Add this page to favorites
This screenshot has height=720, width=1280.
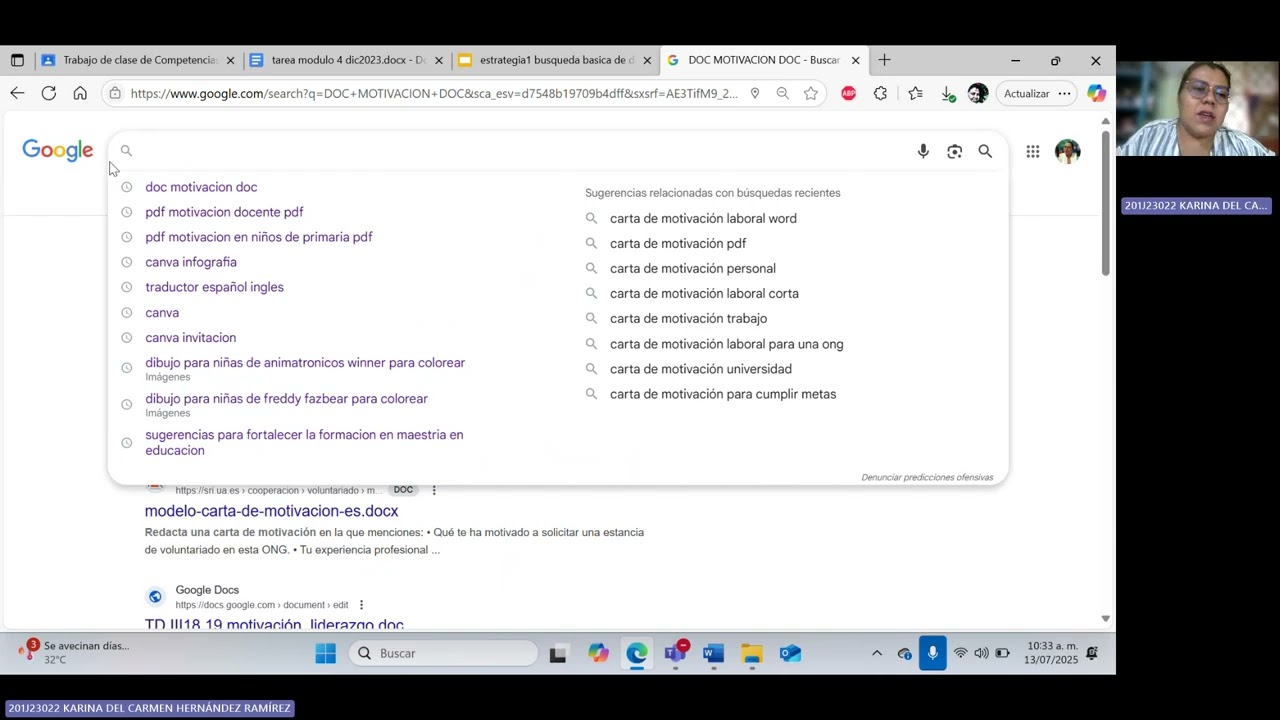click(x=811, y=93)
